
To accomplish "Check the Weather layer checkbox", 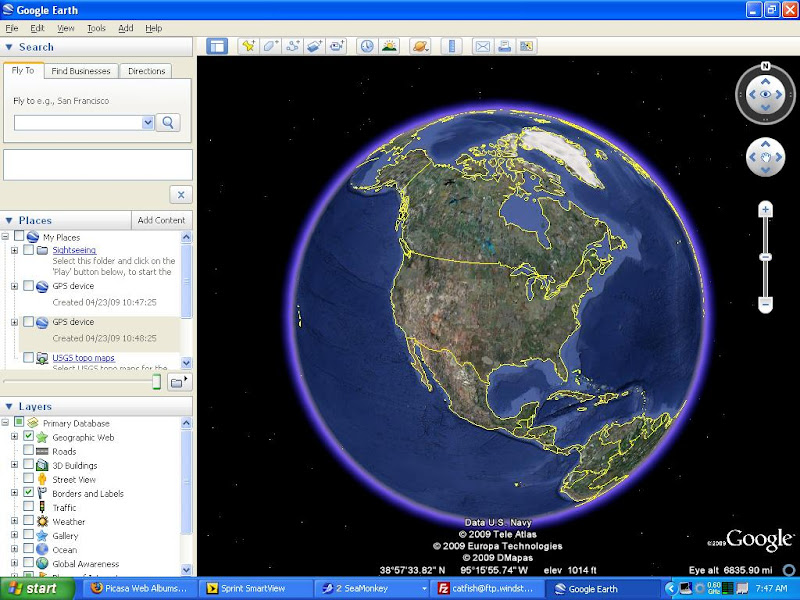I will [28, 521].
